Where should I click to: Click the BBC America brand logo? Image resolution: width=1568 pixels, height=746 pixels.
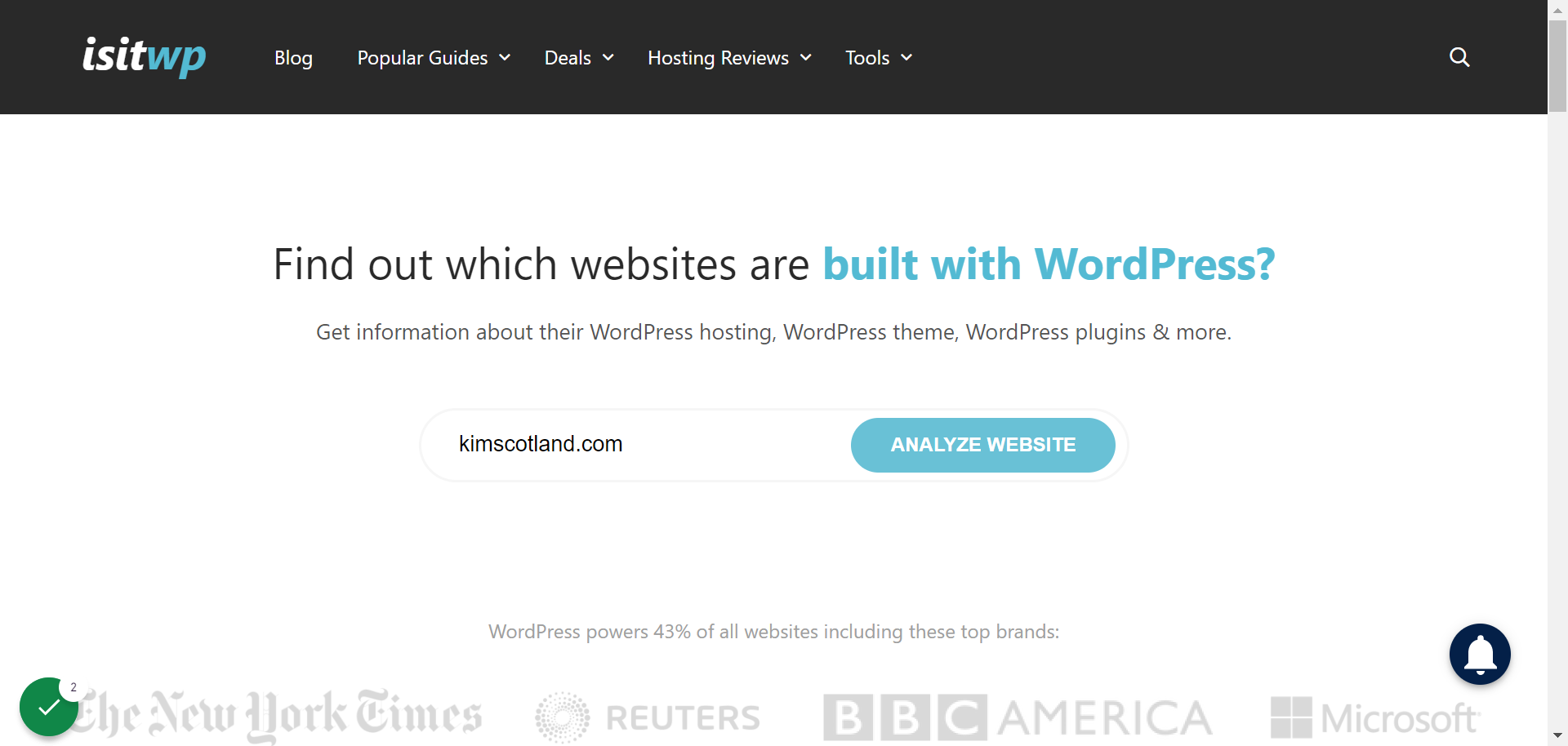coord(1018,717)
